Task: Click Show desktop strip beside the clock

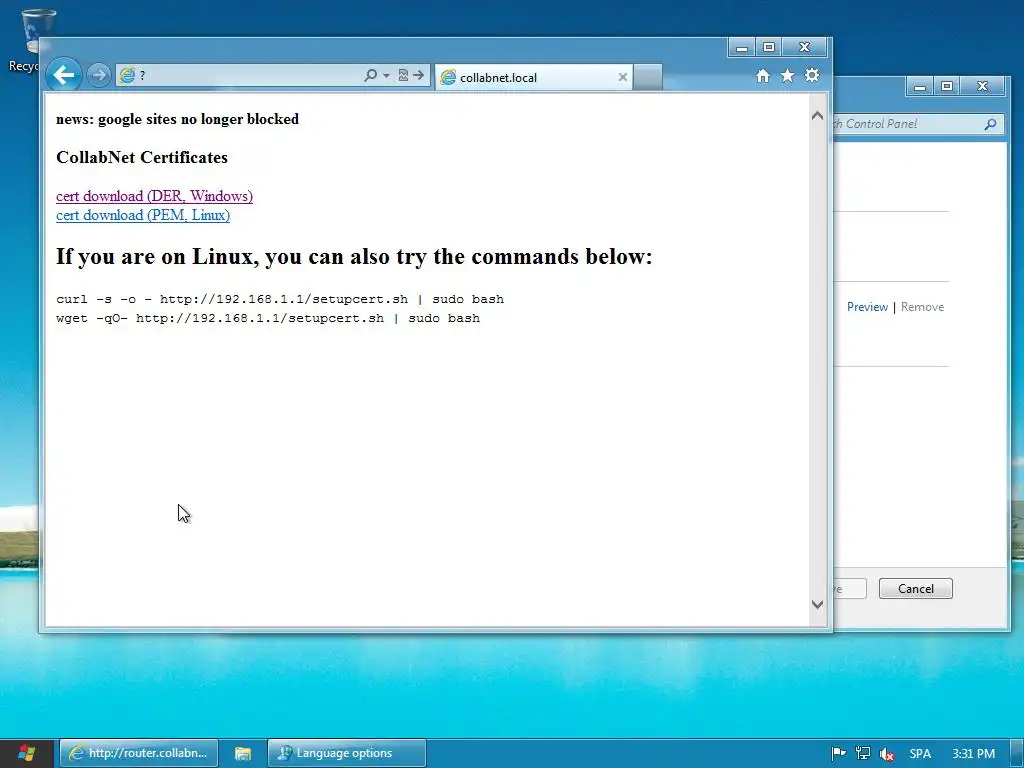Action: (x=1017, y=753)
